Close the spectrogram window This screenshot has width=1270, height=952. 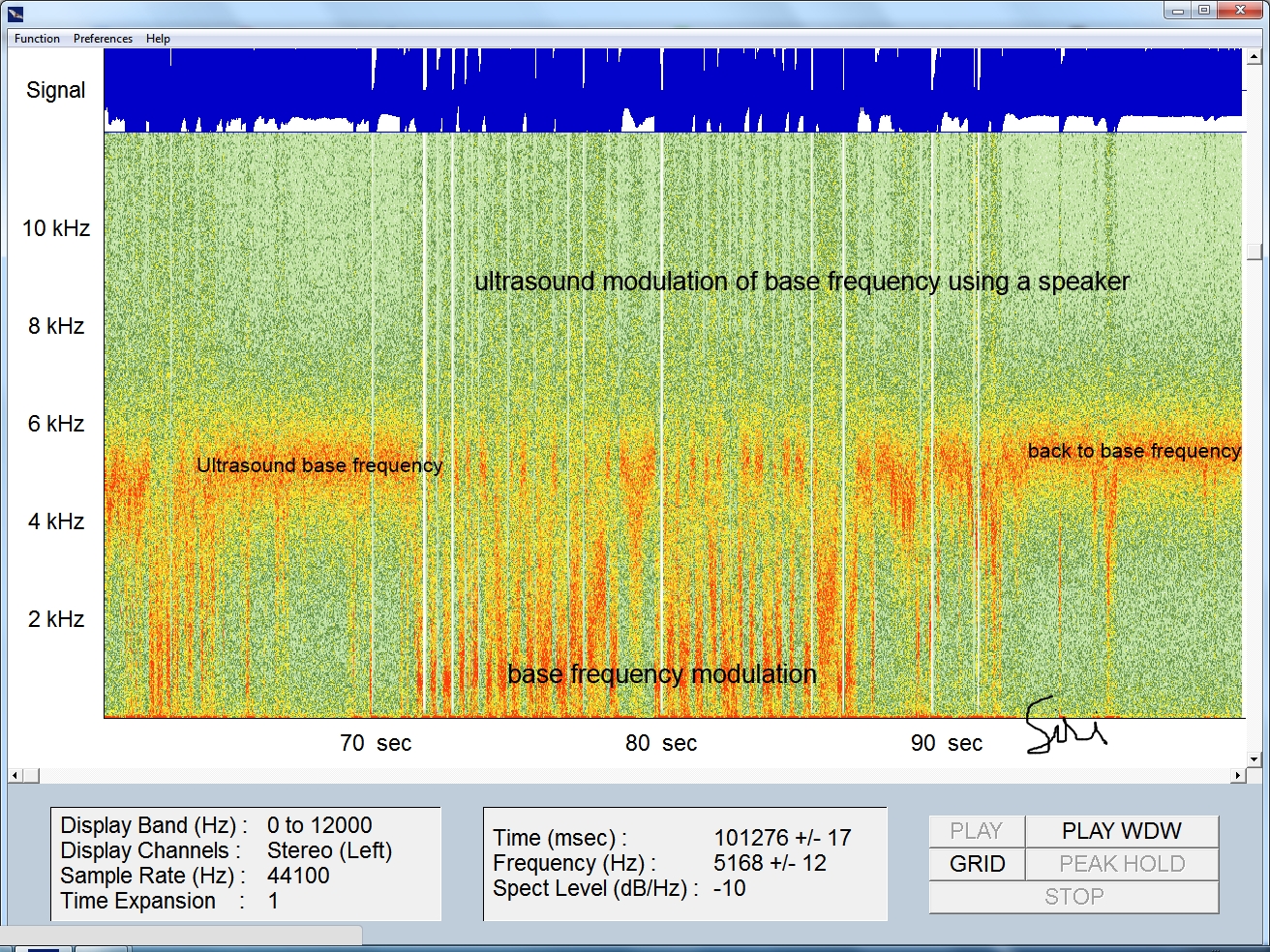(x=1240, y=11)
